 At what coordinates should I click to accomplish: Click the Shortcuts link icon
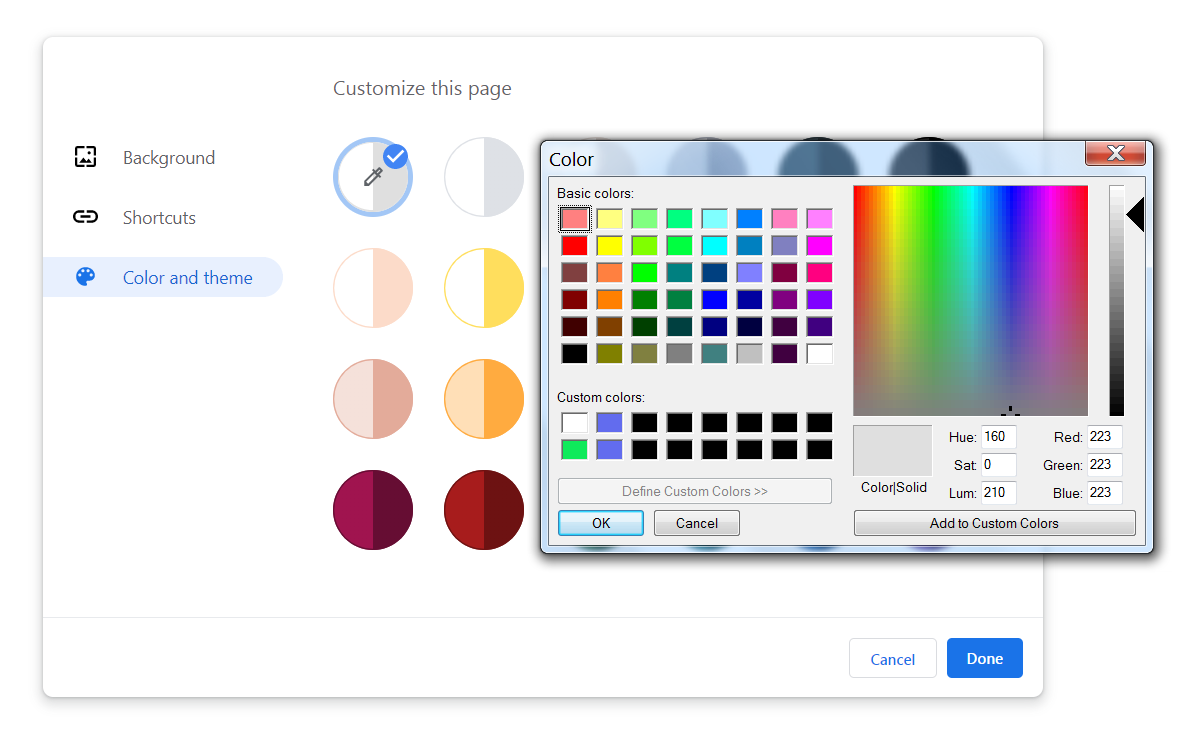(85, 217)
